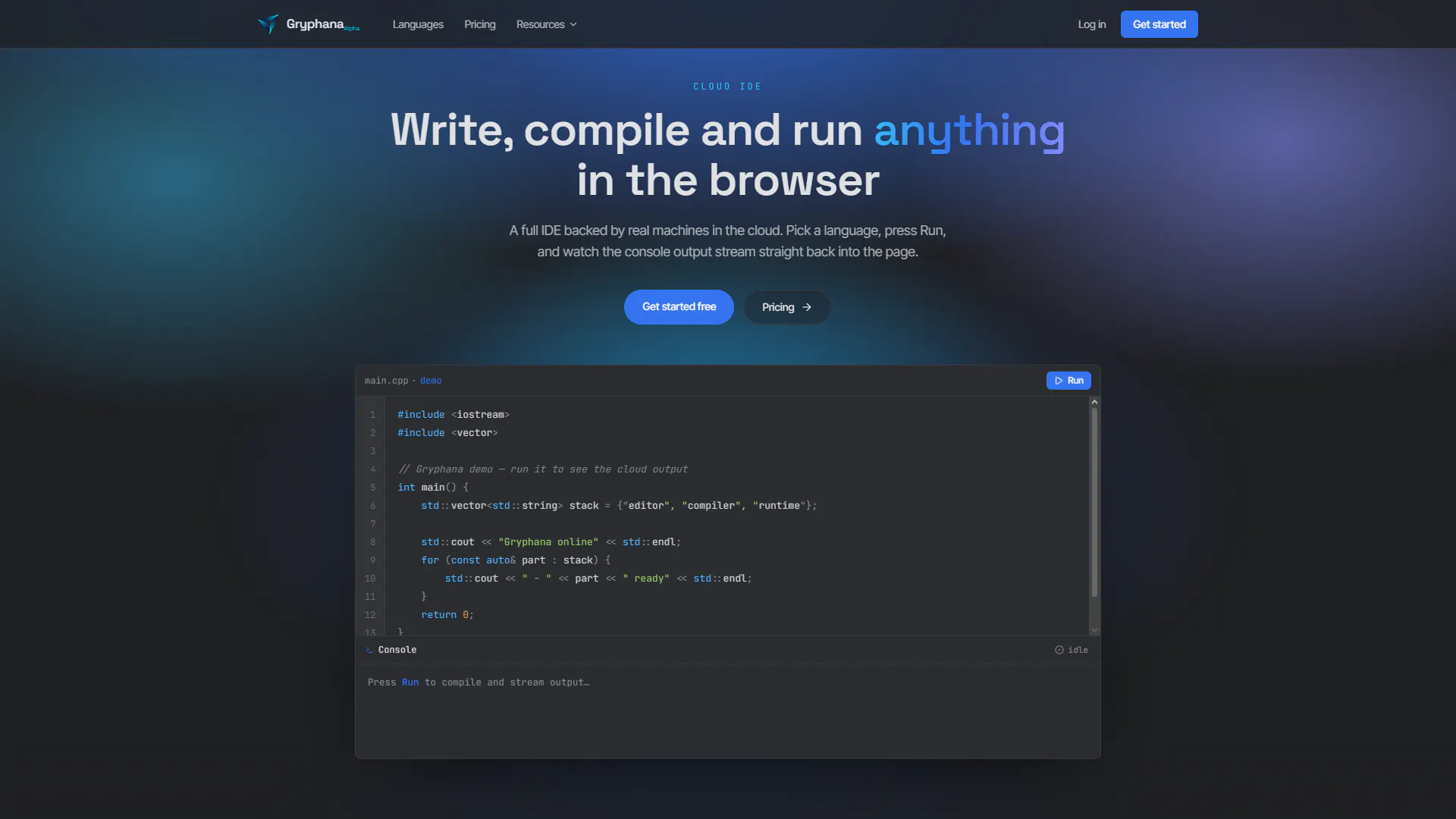Click line number 10 in the gutter
This screenshot has height=819, width=1456.
click(370, 579)
